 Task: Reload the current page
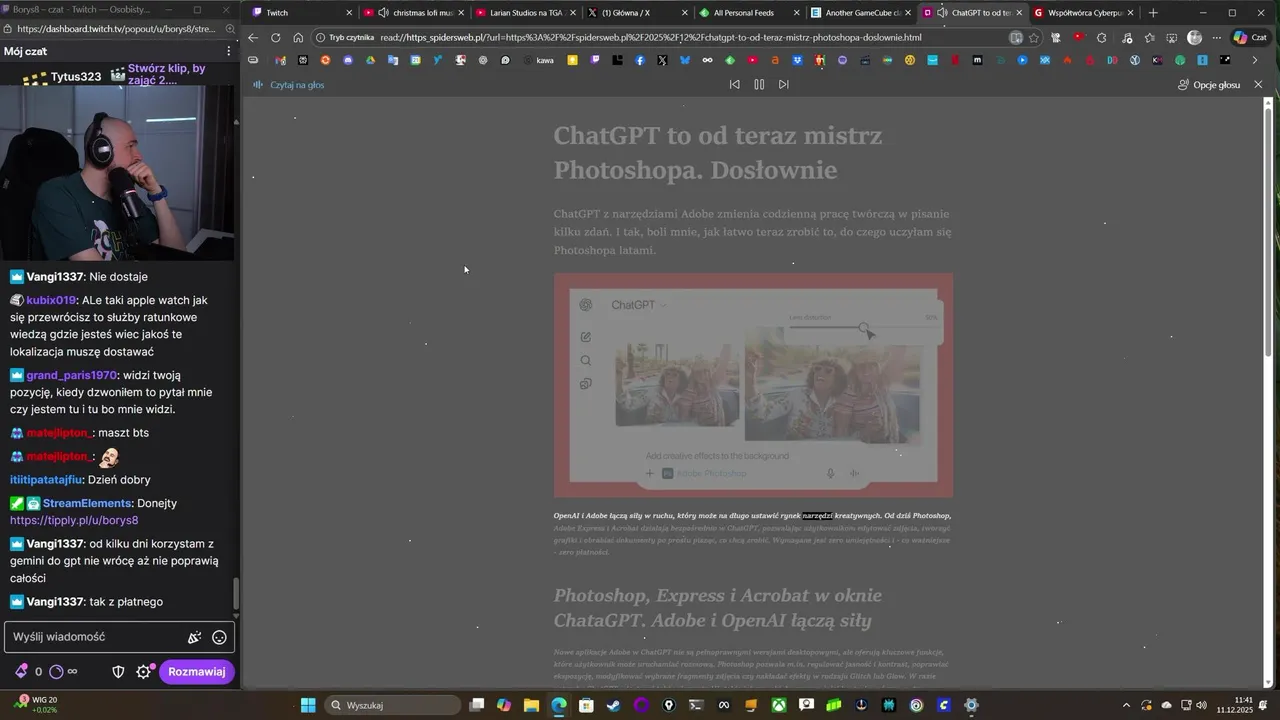(276, 38)
